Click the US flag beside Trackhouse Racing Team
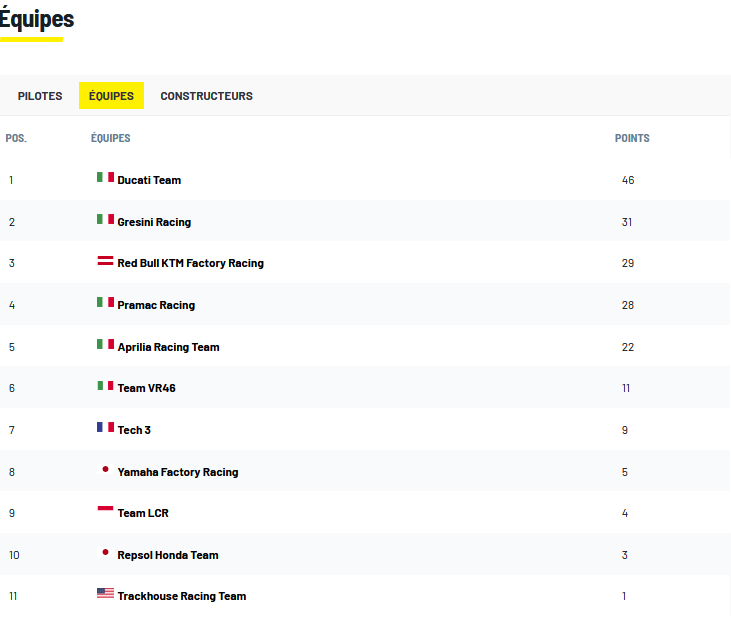The image size is (731, 622). click(105, 593)
